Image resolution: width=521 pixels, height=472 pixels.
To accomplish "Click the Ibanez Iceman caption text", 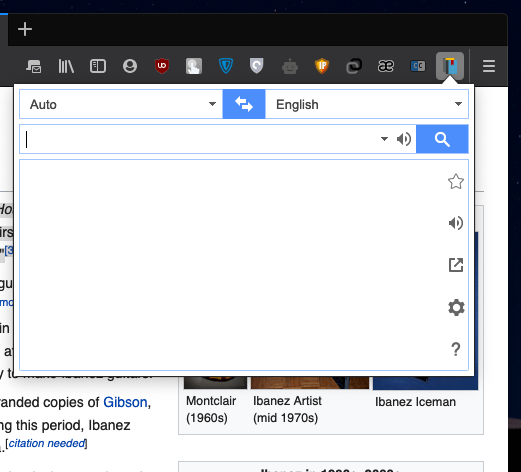I will tap(415, 402).
